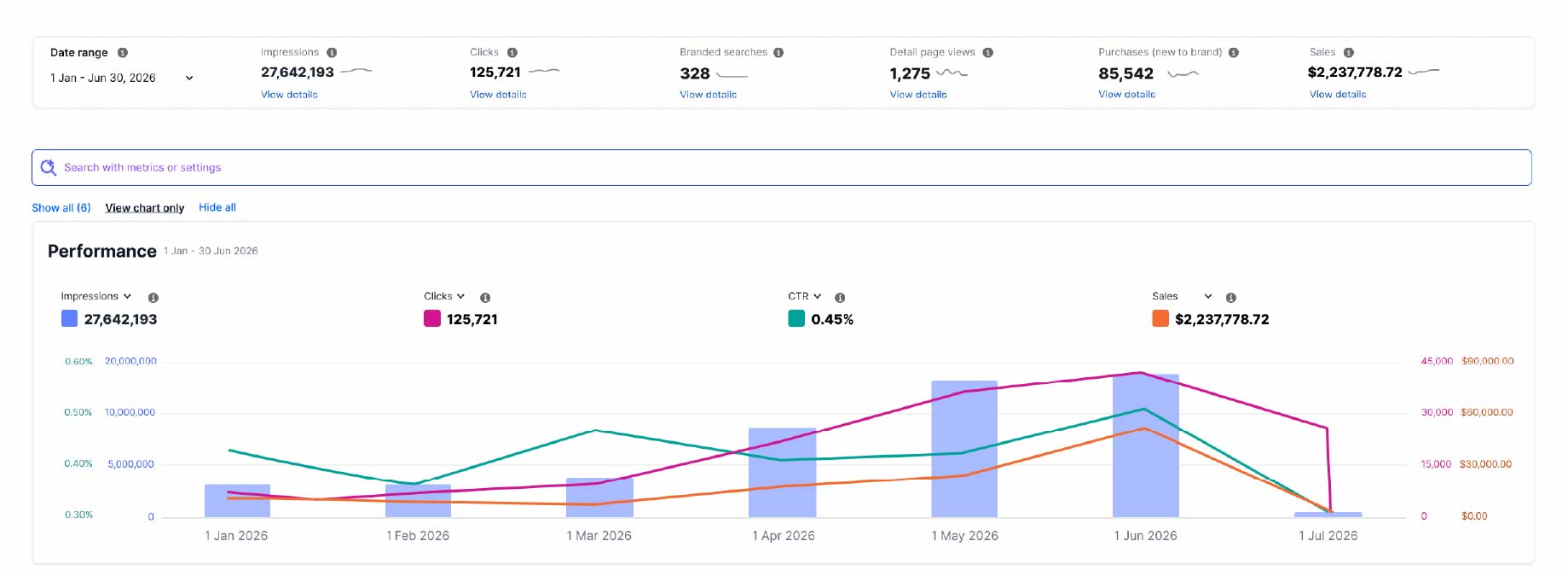Open View details under top Sales

click(1338, 95)
